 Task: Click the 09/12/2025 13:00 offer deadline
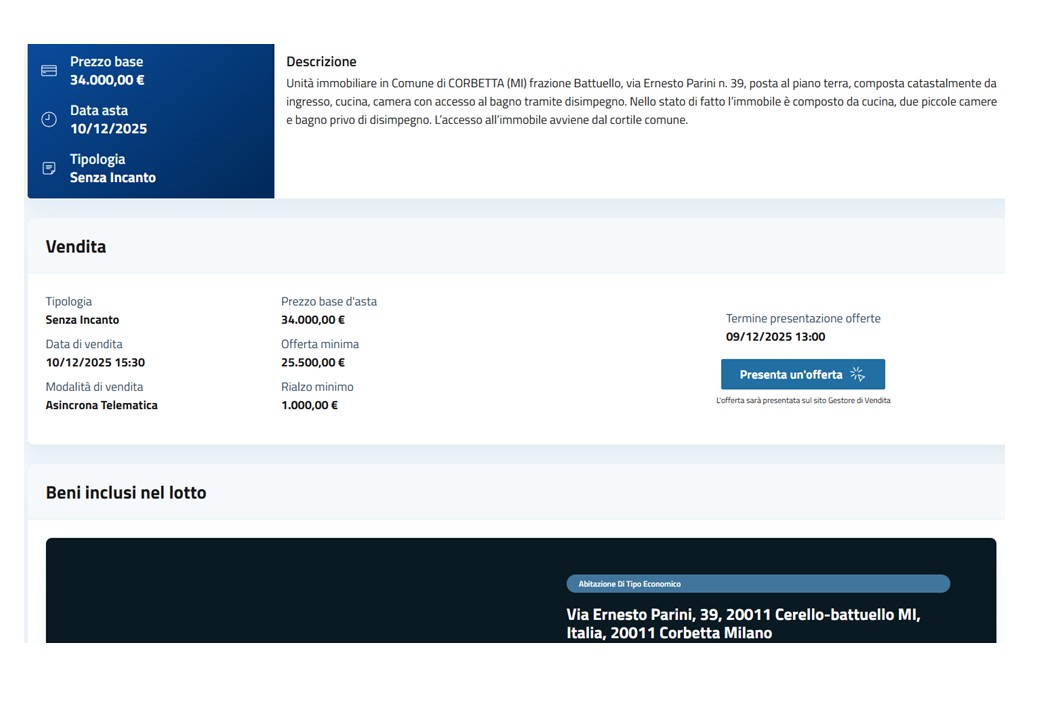[x=775, y=337]
